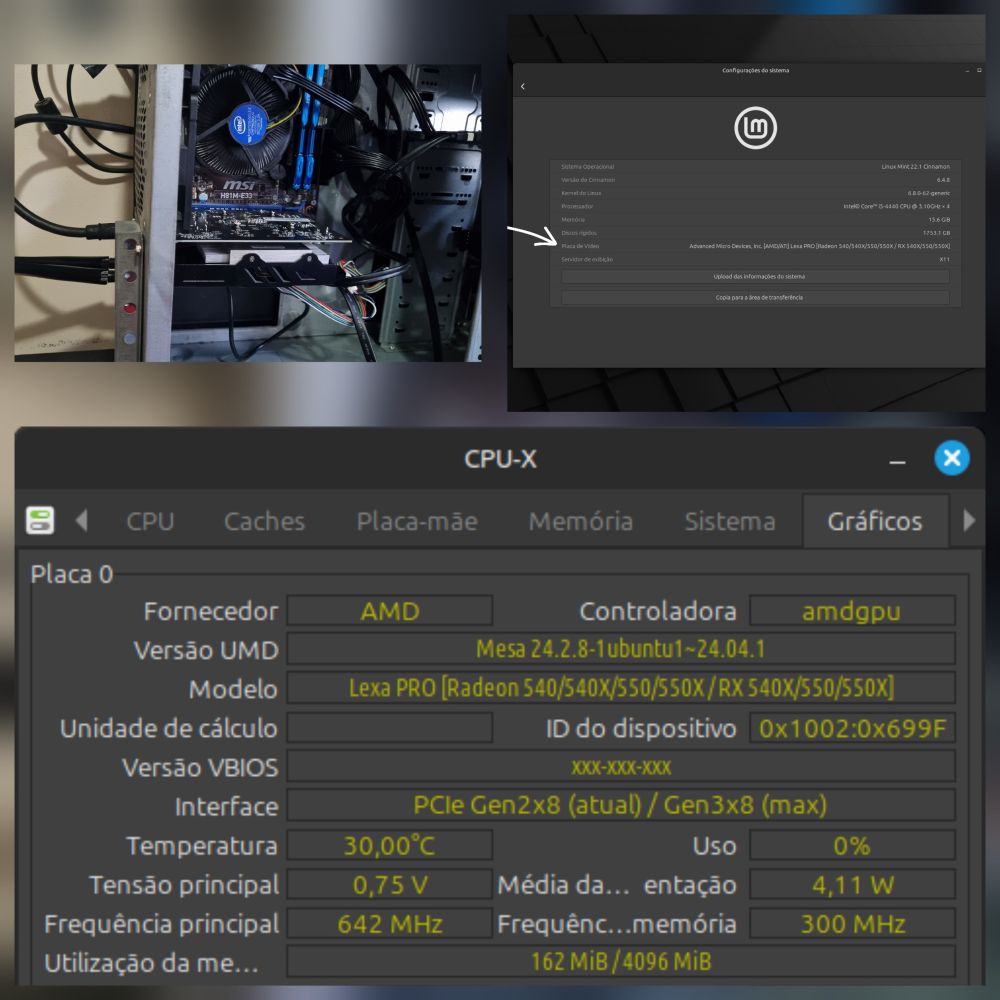The width and height of the screenshot is (1000, 1000).
Task: Click the Fornecedor field showing AMD
Action: click(390, 611)
